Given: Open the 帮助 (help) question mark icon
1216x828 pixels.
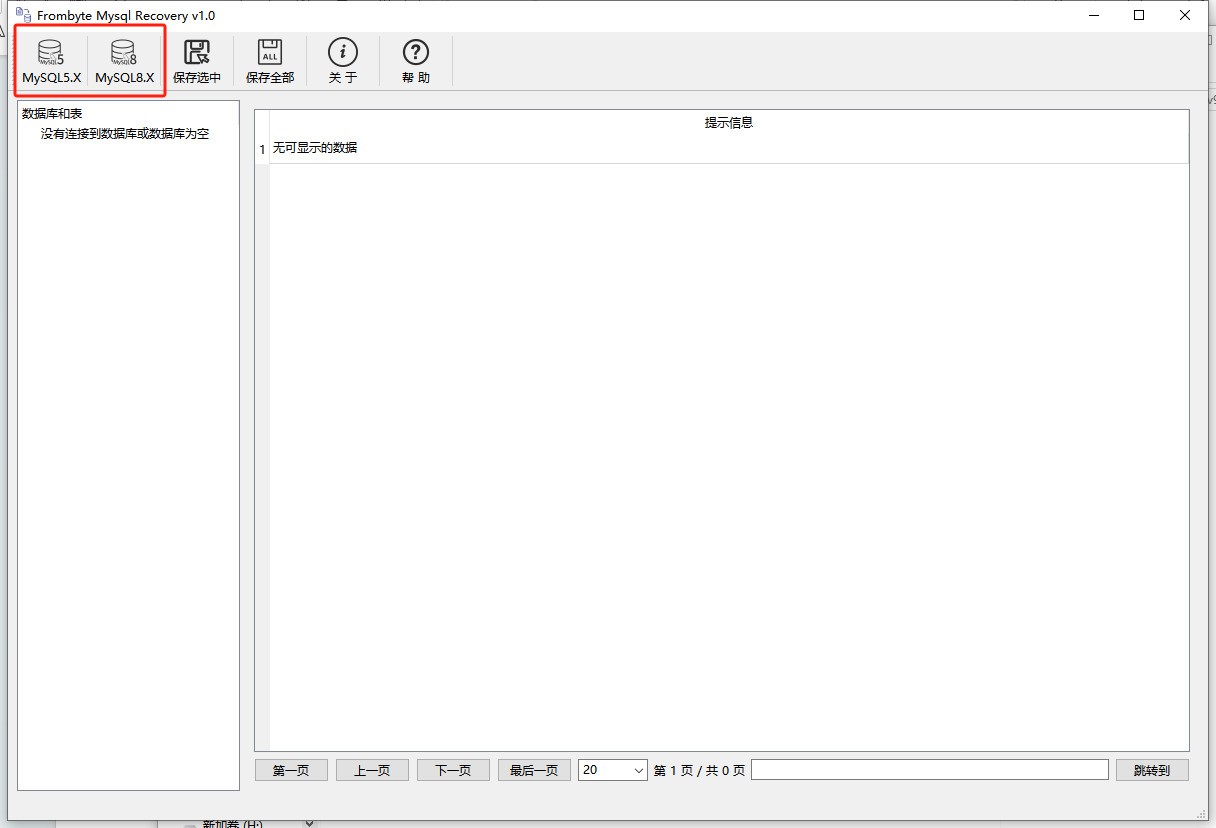Looking at the screenshot, I should tap(416, 61).
